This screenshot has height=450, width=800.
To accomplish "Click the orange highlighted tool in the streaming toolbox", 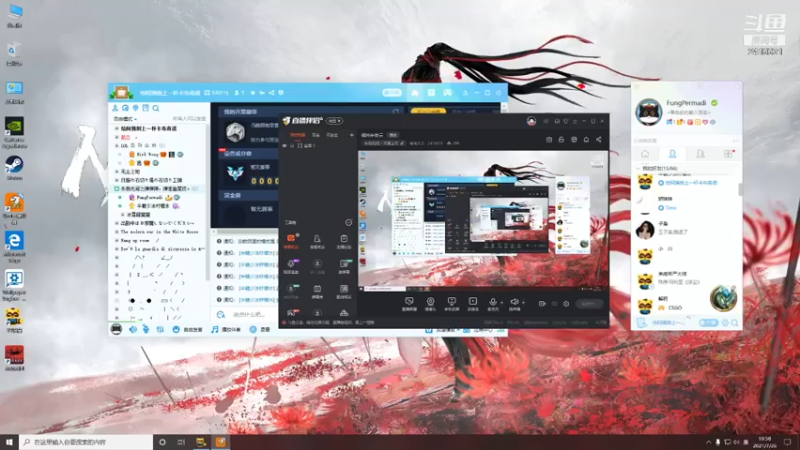I will tap(291, 240).
